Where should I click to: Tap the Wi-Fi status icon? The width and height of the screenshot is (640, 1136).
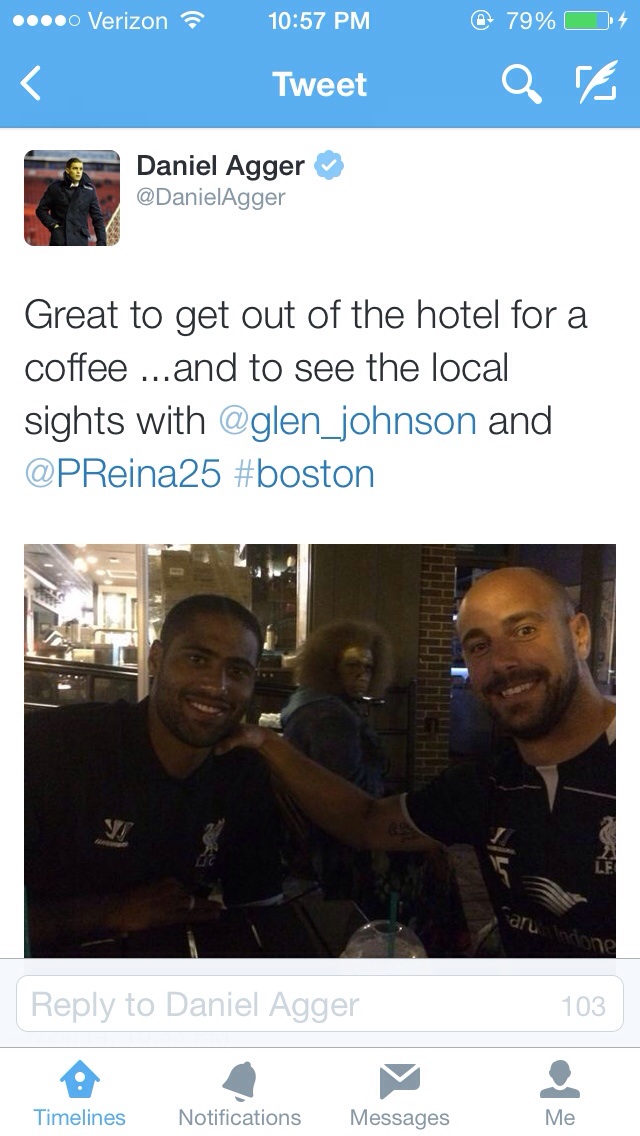pyautogui.click(x=192, y=20)
